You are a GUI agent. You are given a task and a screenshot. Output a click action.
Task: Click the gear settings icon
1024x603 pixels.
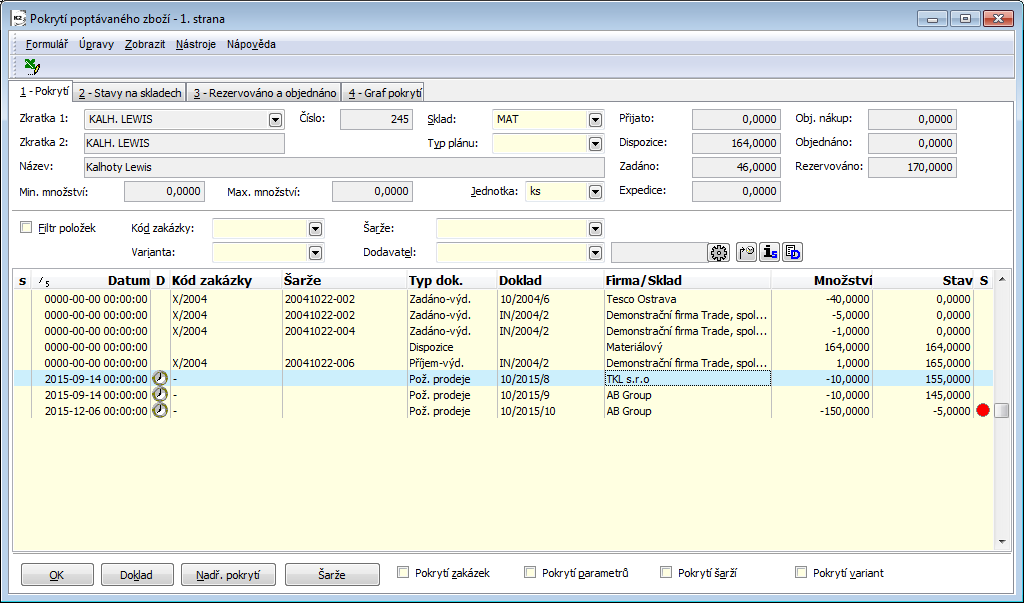(718, 253)
